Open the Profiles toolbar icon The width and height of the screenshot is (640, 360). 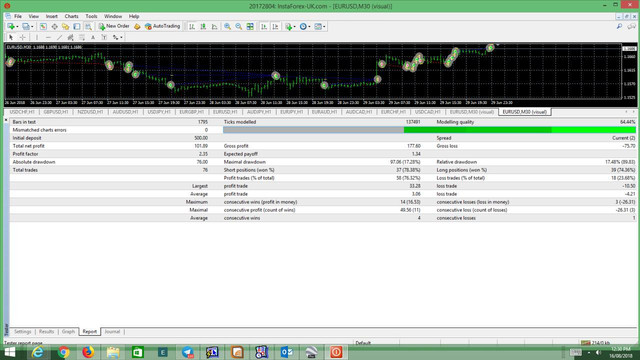[x=26, y=27]
